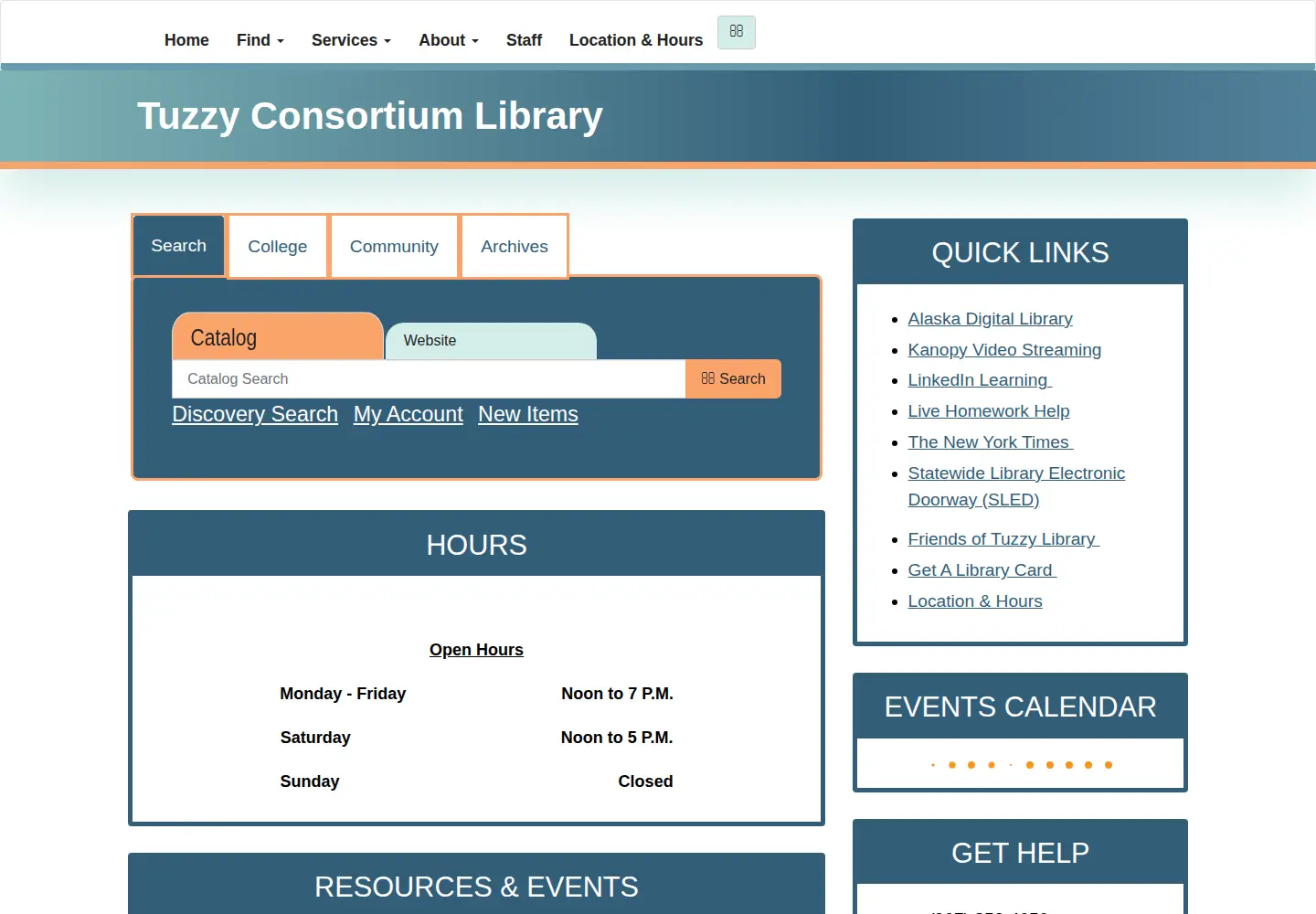
Task: Click the EVENTS CALENDAR heading
Action: pyautogui.click(x=1020, y=707)
